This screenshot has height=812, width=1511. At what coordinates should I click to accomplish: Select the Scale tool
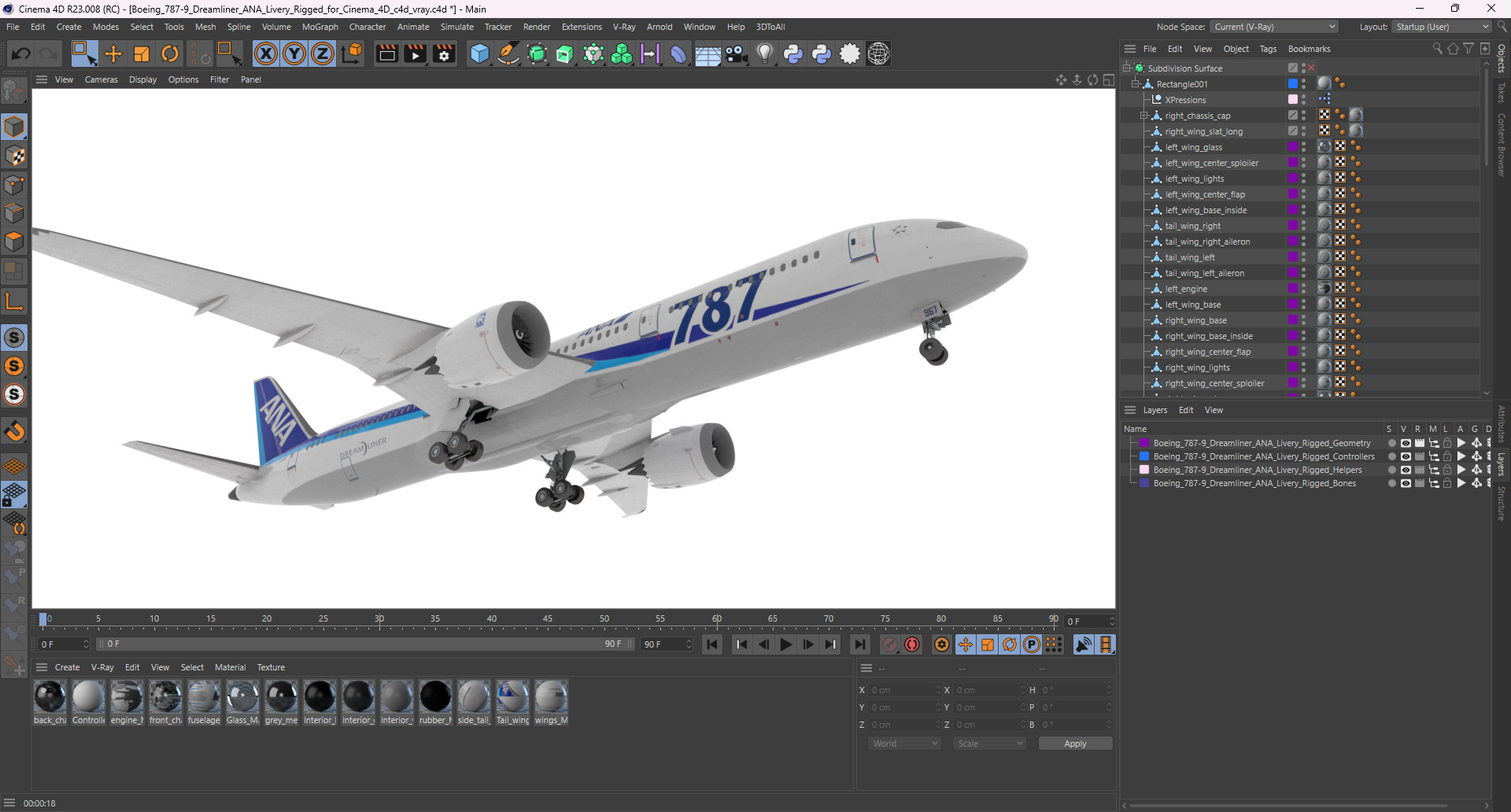click(x=142, y=54)
